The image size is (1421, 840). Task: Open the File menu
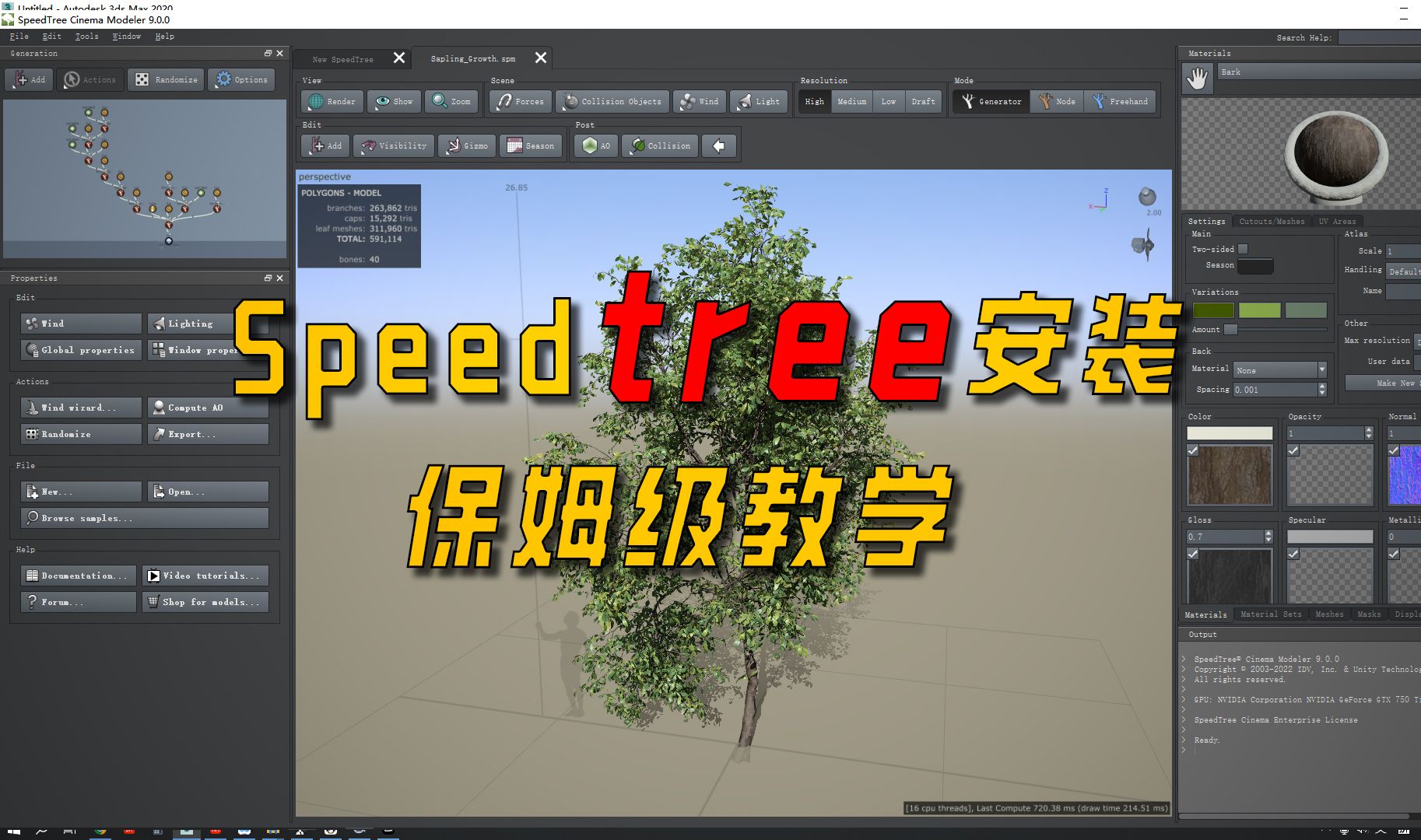[19, 36]
